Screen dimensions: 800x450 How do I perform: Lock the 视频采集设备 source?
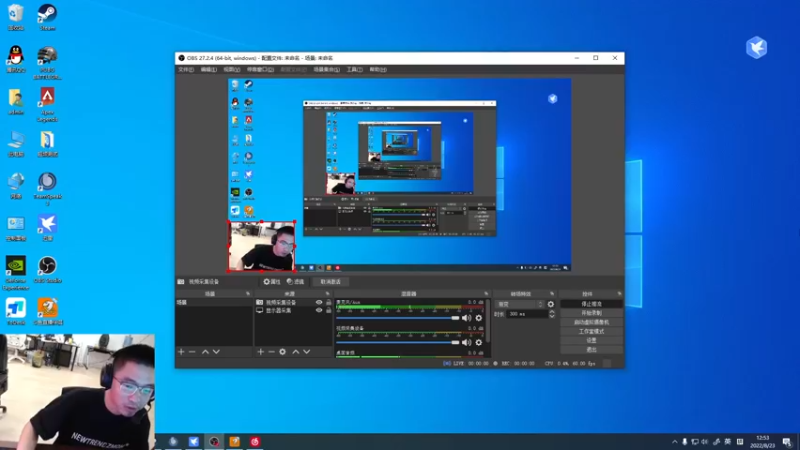[x=328, y=303]
